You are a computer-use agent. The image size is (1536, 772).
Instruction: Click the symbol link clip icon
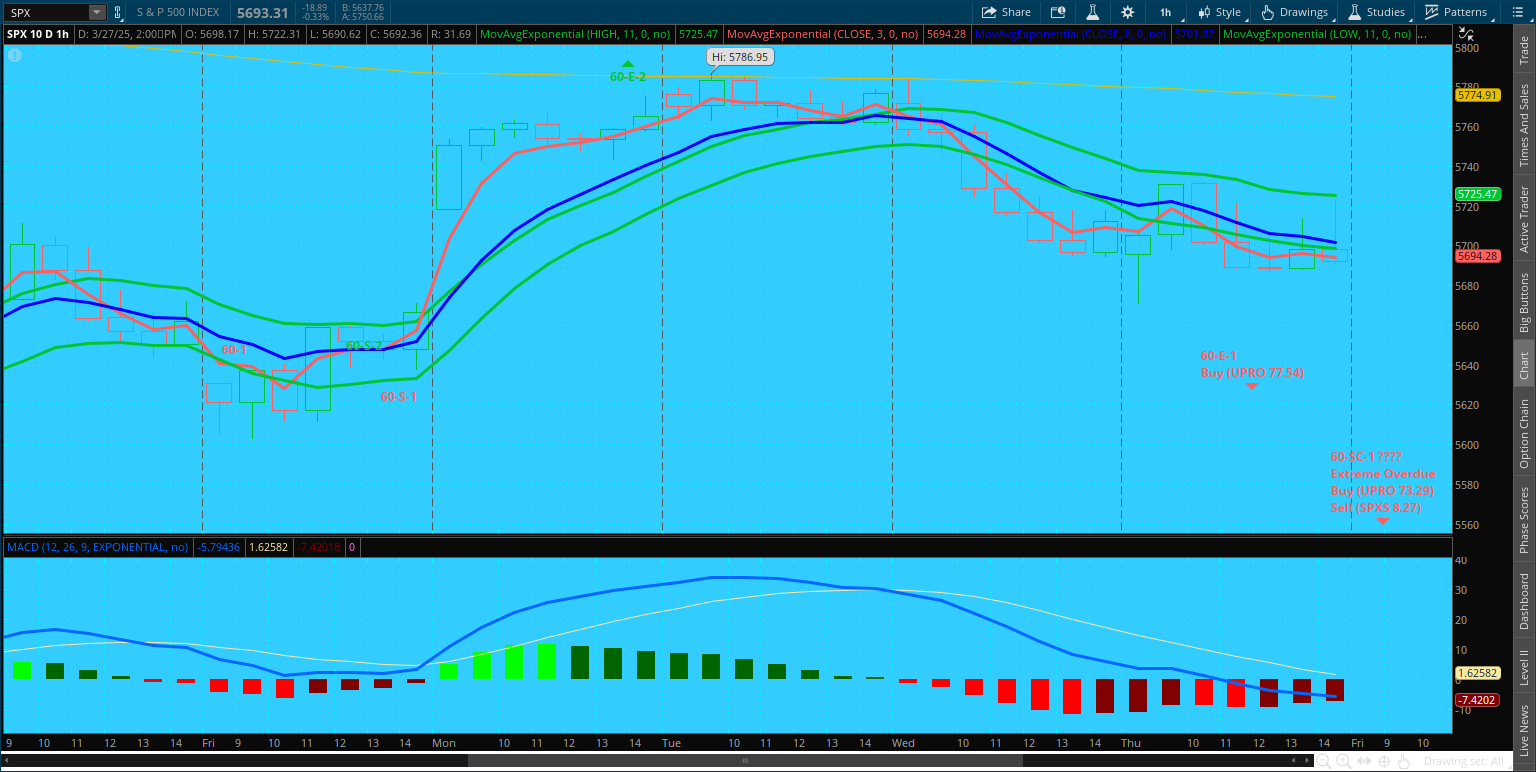pyautogui.click(x=118, y=13)
